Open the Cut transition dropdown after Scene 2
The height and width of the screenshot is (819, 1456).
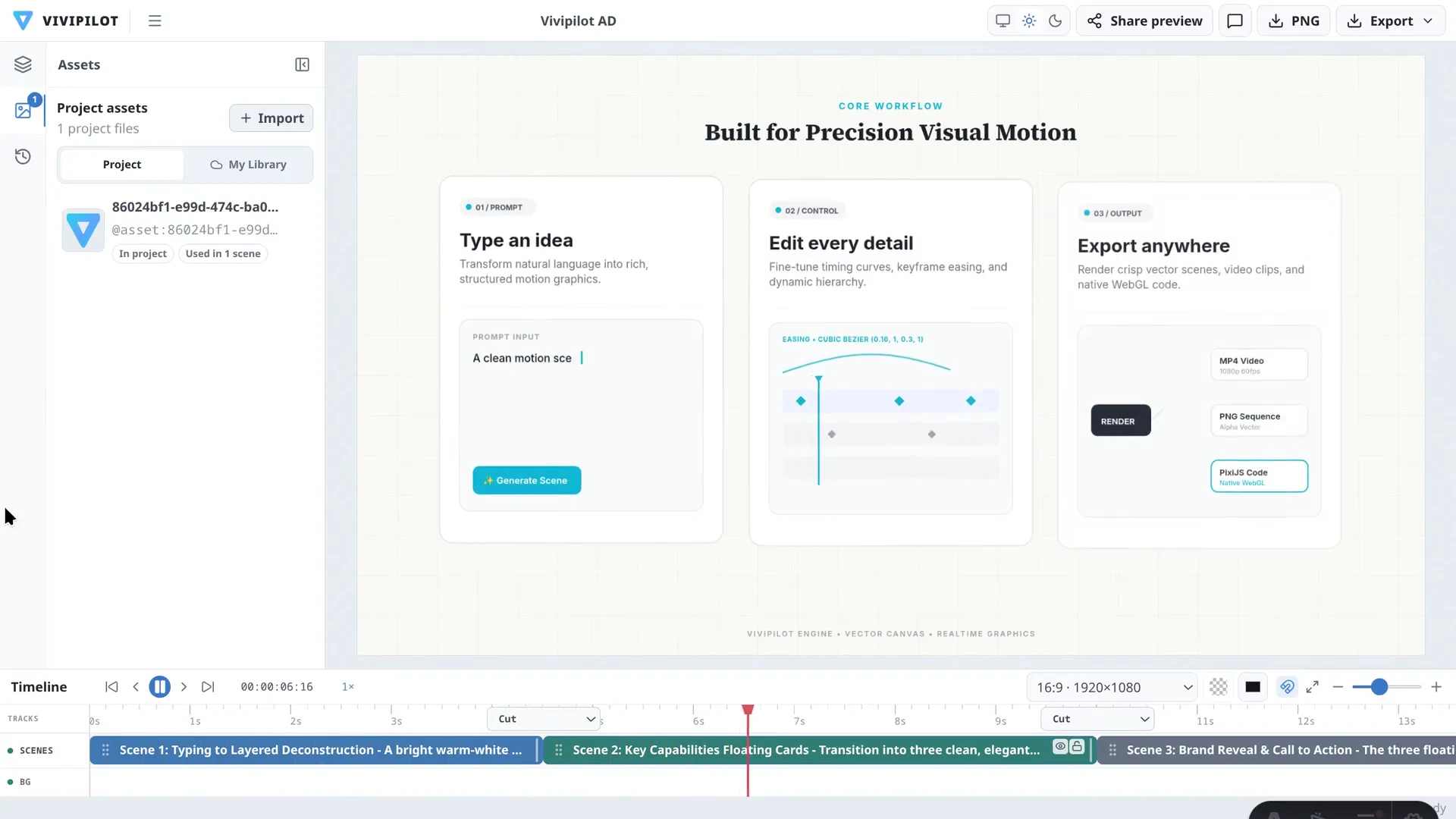pos(1097,719)
